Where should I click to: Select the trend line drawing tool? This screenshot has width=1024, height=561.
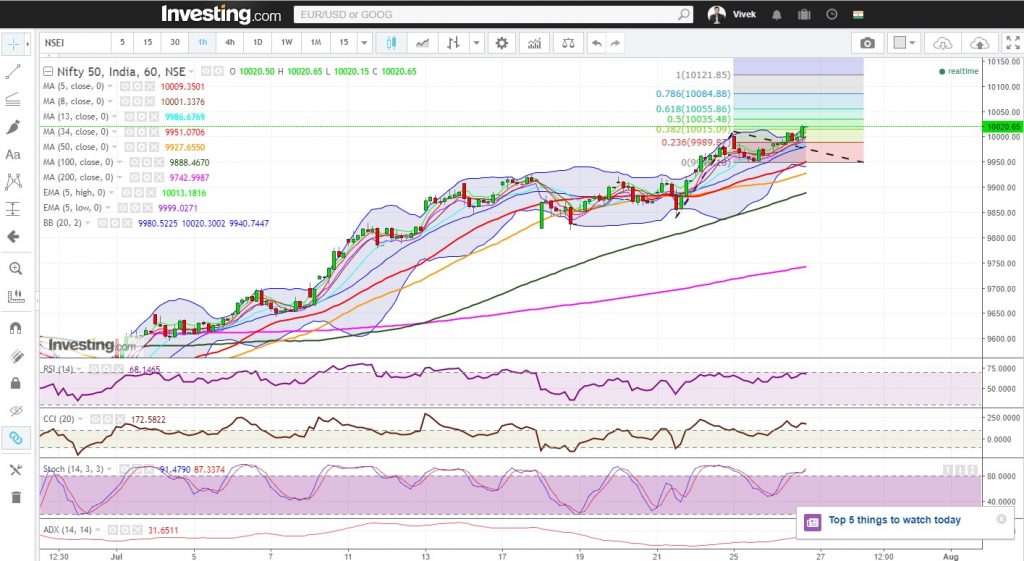(13, 72)
